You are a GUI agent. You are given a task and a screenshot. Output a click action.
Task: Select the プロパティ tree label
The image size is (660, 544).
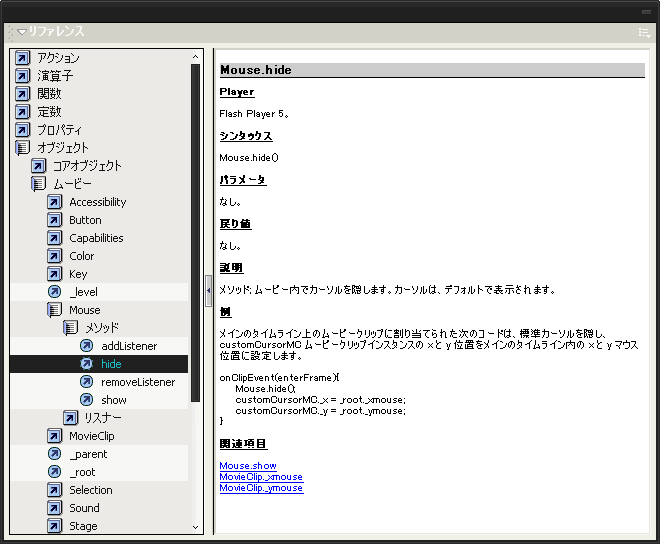point(59,130)
